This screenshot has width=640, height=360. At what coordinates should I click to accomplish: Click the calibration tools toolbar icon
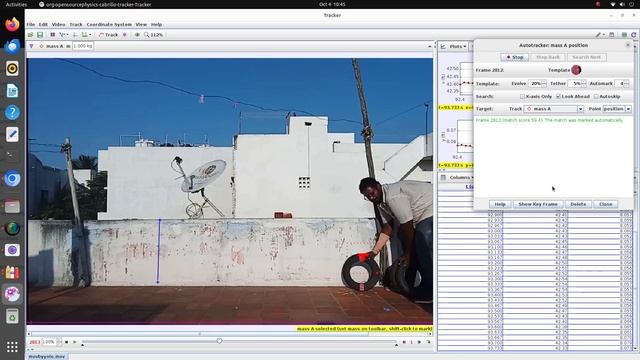coord(63,35)
